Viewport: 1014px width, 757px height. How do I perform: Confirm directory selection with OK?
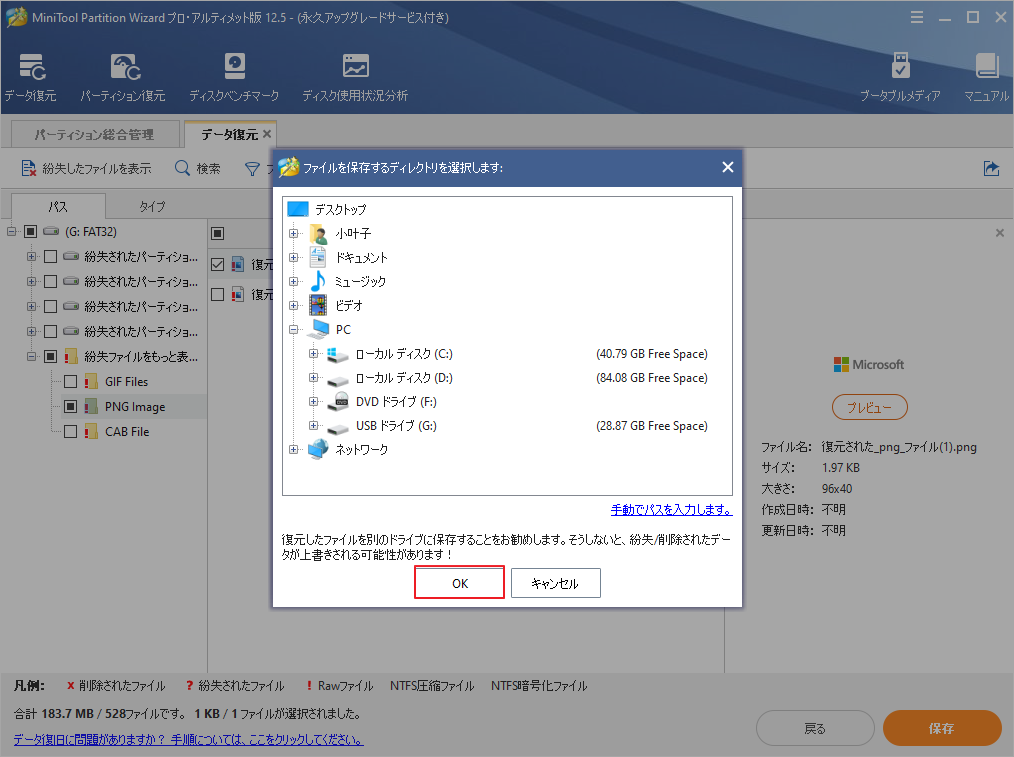(459, 582)
